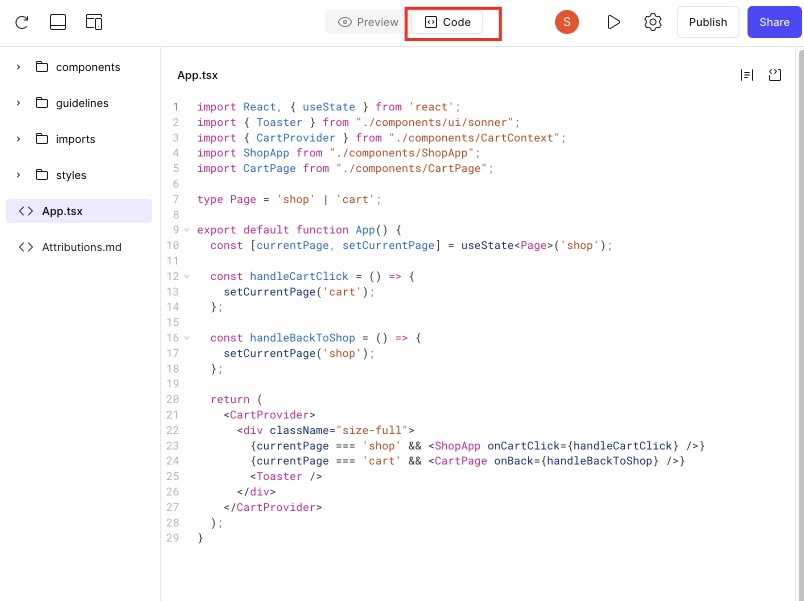Click the user avatar labeled S
This screenshot has height=601, width=804.
coord(567,22)
